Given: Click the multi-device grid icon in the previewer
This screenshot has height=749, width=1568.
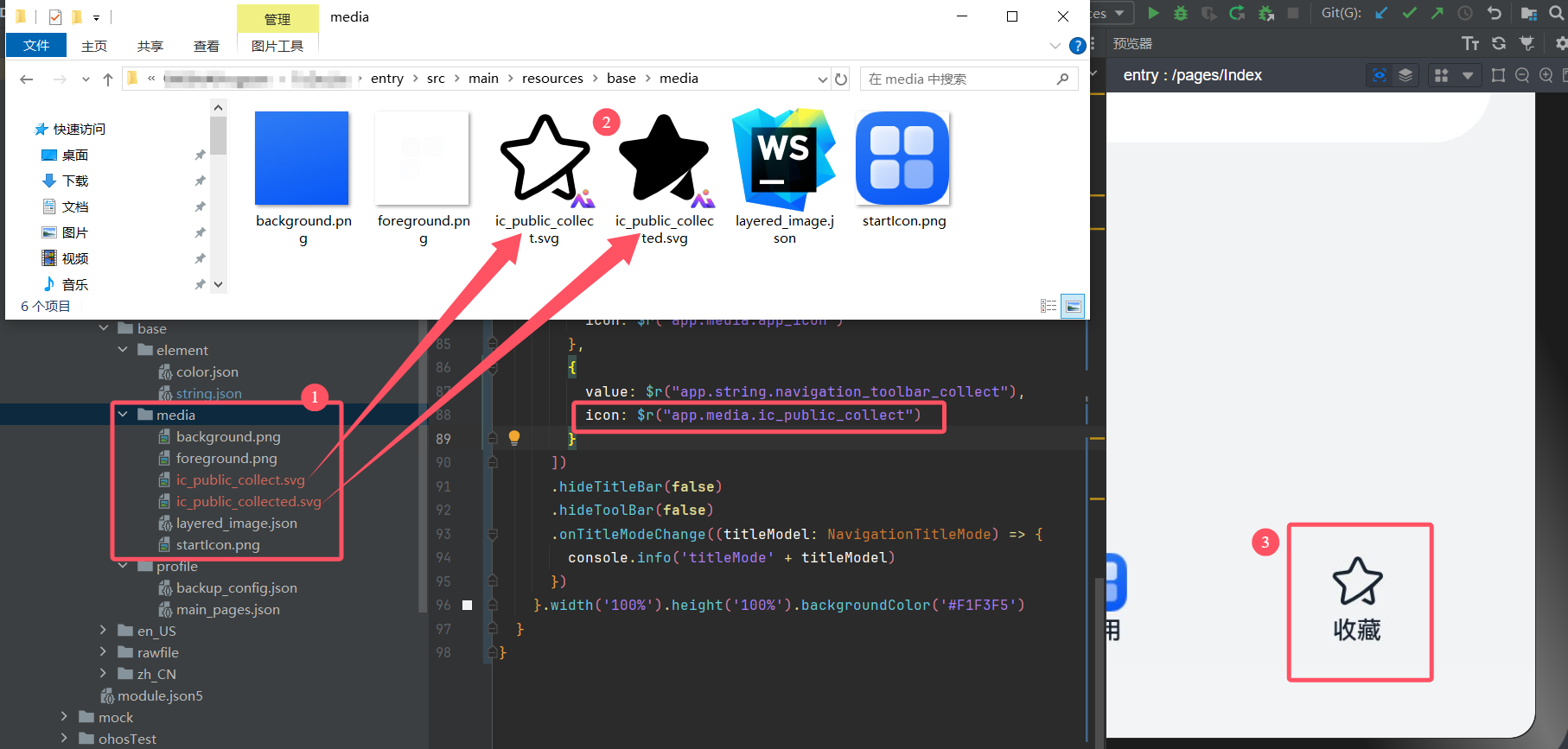Looking at the screenshot, I should point(1441,75).
